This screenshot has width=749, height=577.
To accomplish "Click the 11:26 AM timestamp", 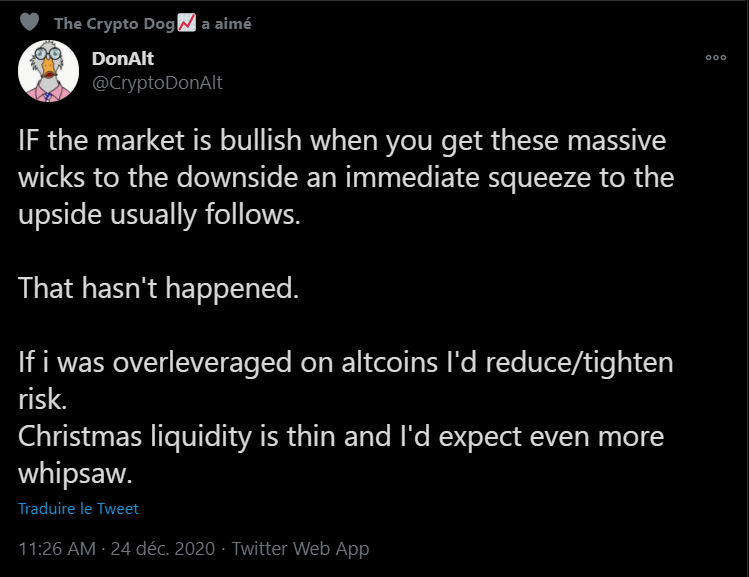I will [x=57, y=548].
